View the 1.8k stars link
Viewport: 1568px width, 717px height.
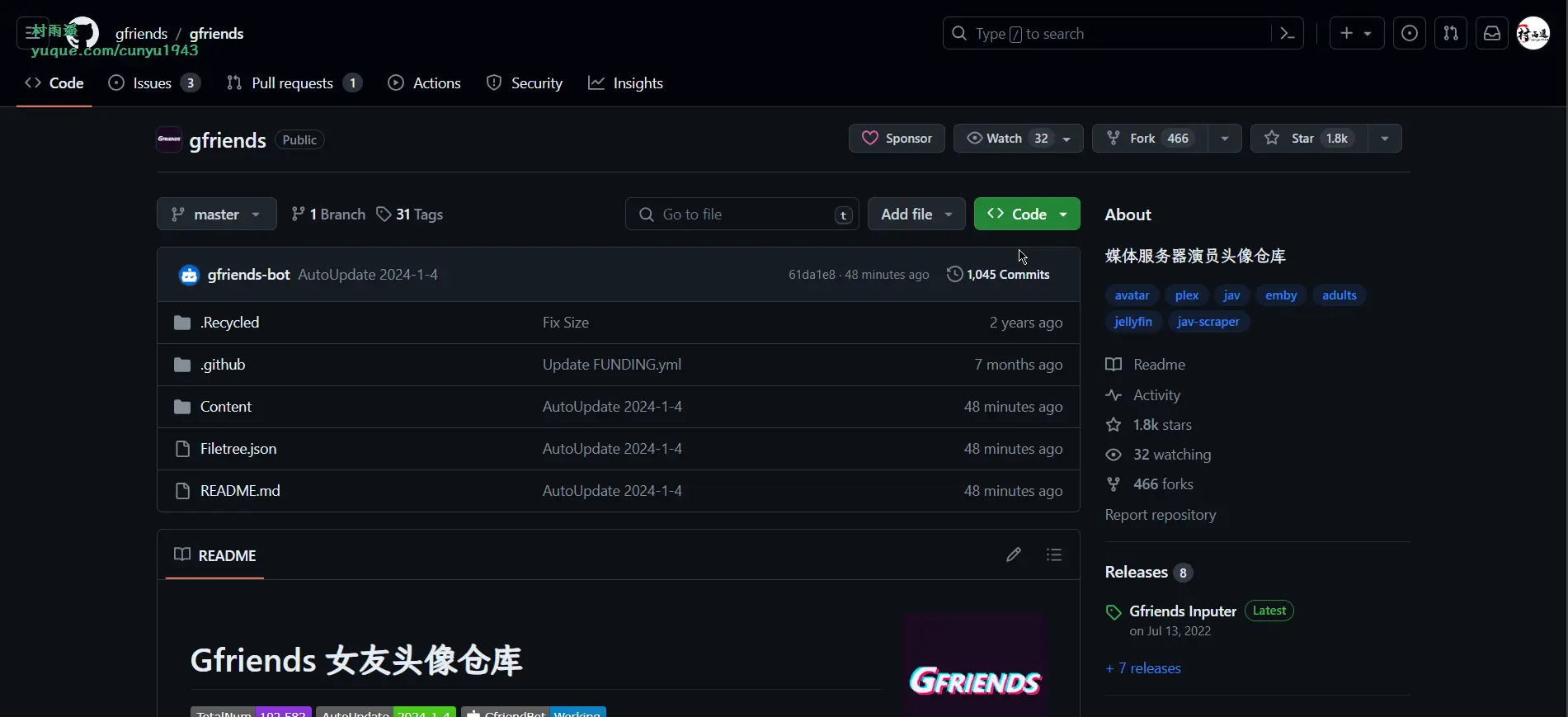(1149, 425)
